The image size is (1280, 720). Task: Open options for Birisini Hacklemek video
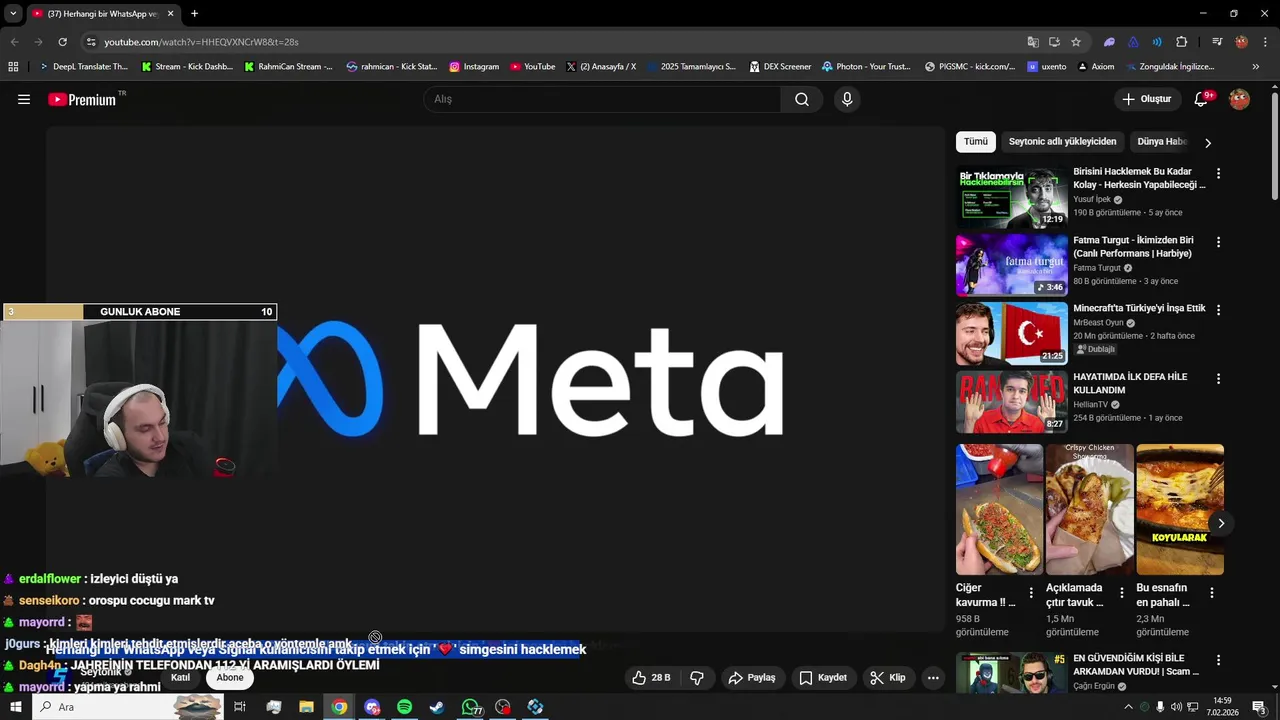[x=1218, y=173]
